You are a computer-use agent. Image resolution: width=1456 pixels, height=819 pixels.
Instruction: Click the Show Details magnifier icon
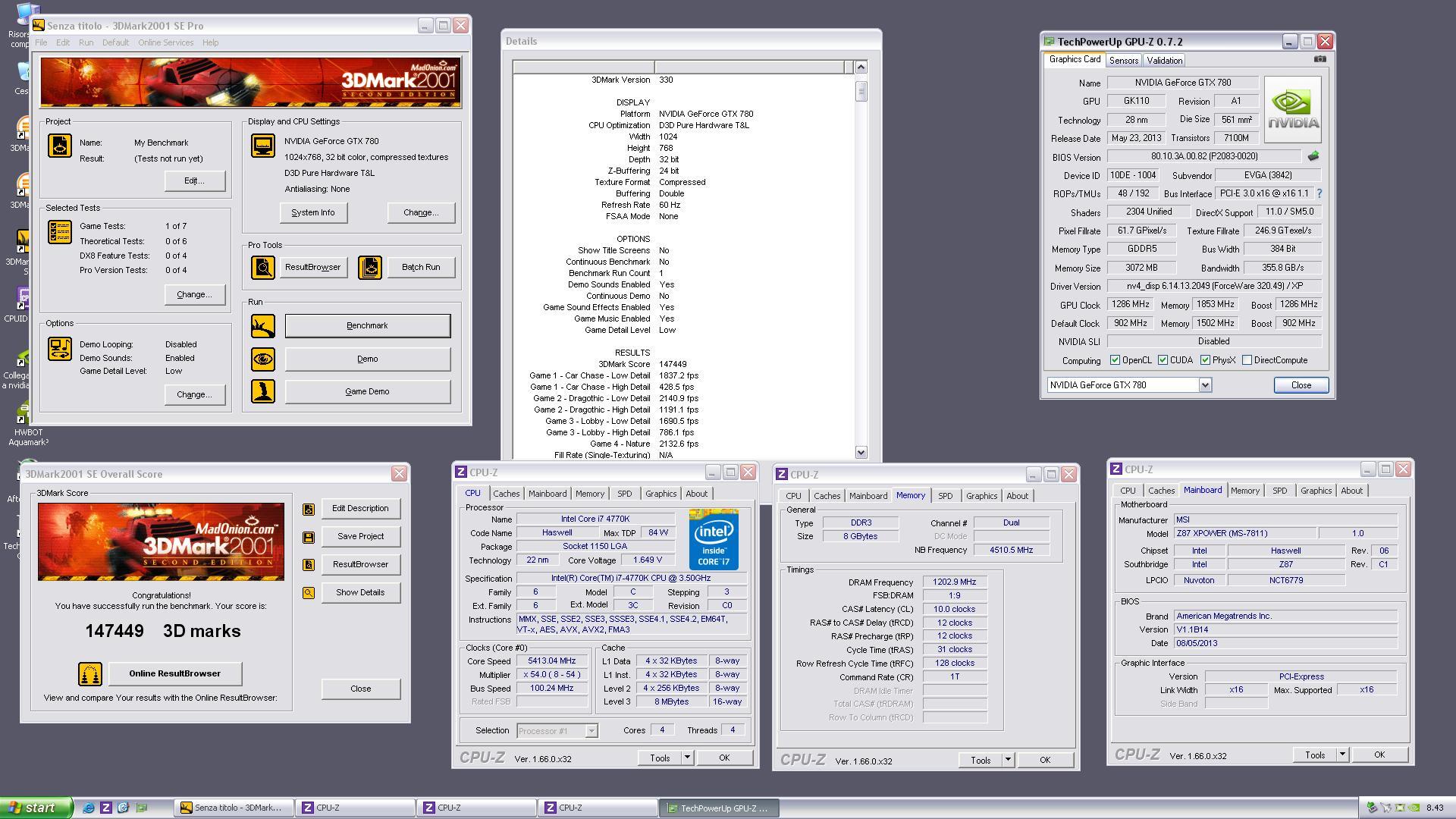(309, 593)
